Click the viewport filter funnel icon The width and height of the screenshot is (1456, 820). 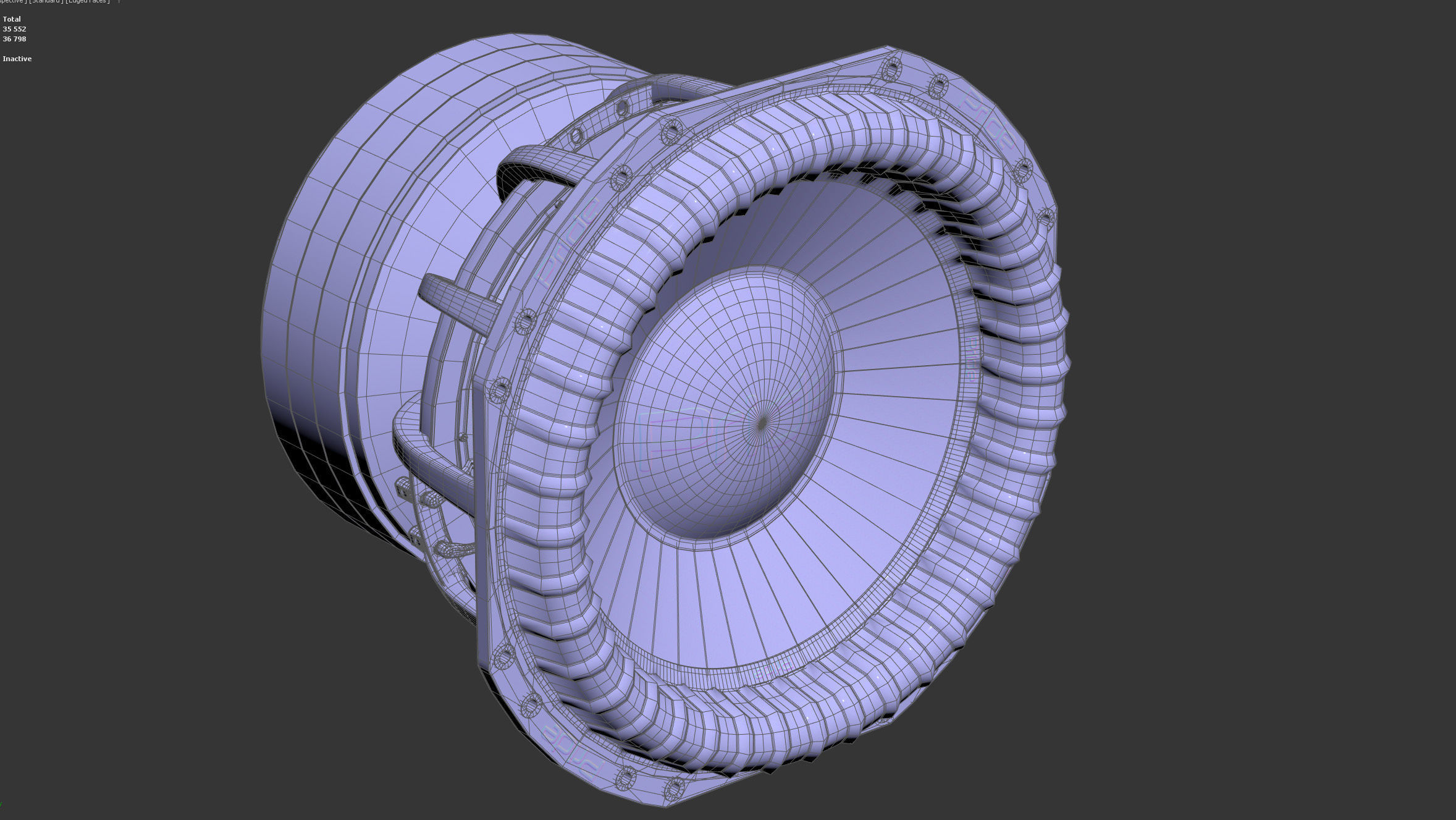pyautogui.click(x=119, y=1)
